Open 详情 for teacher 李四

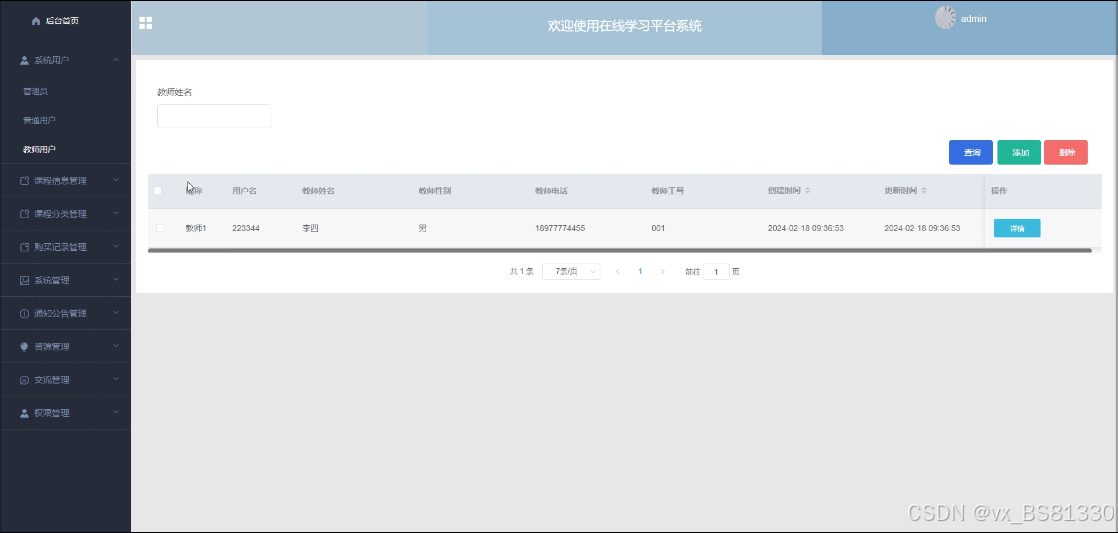coord(1017,228)
